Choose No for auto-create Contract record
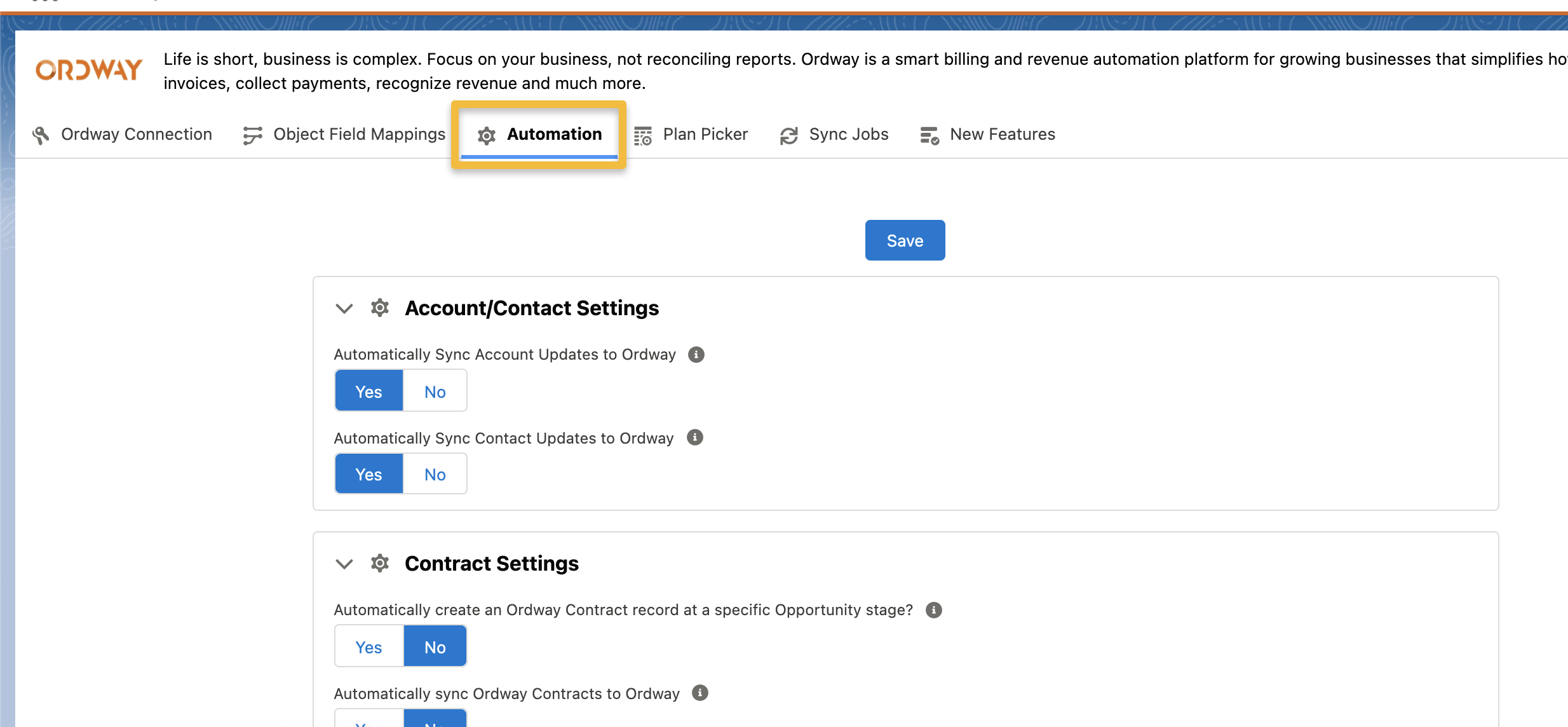 [x=435, y=646]
